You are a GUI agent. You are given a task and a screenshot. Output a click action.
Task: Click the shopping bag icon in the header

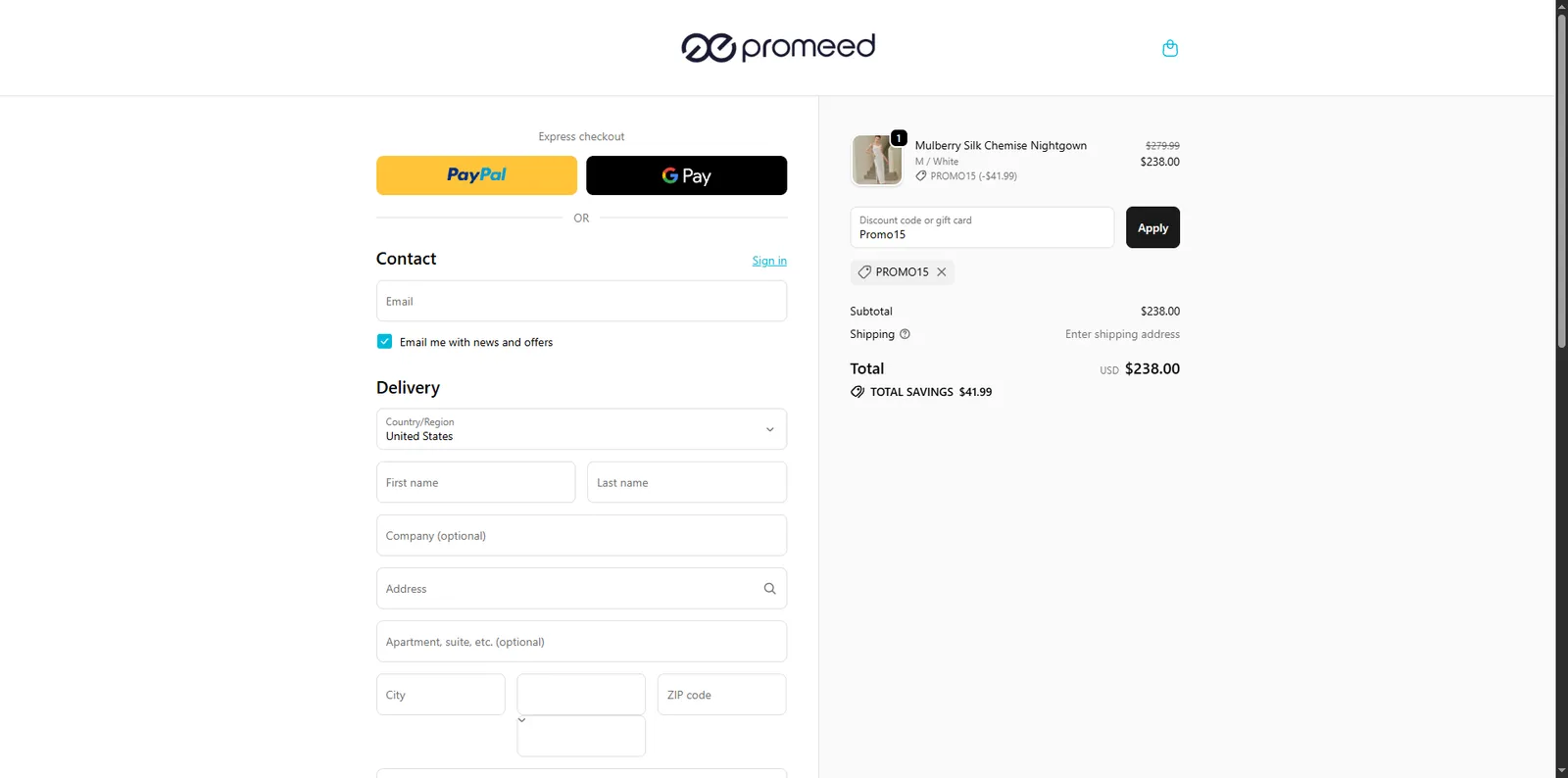coord(1169,47)
